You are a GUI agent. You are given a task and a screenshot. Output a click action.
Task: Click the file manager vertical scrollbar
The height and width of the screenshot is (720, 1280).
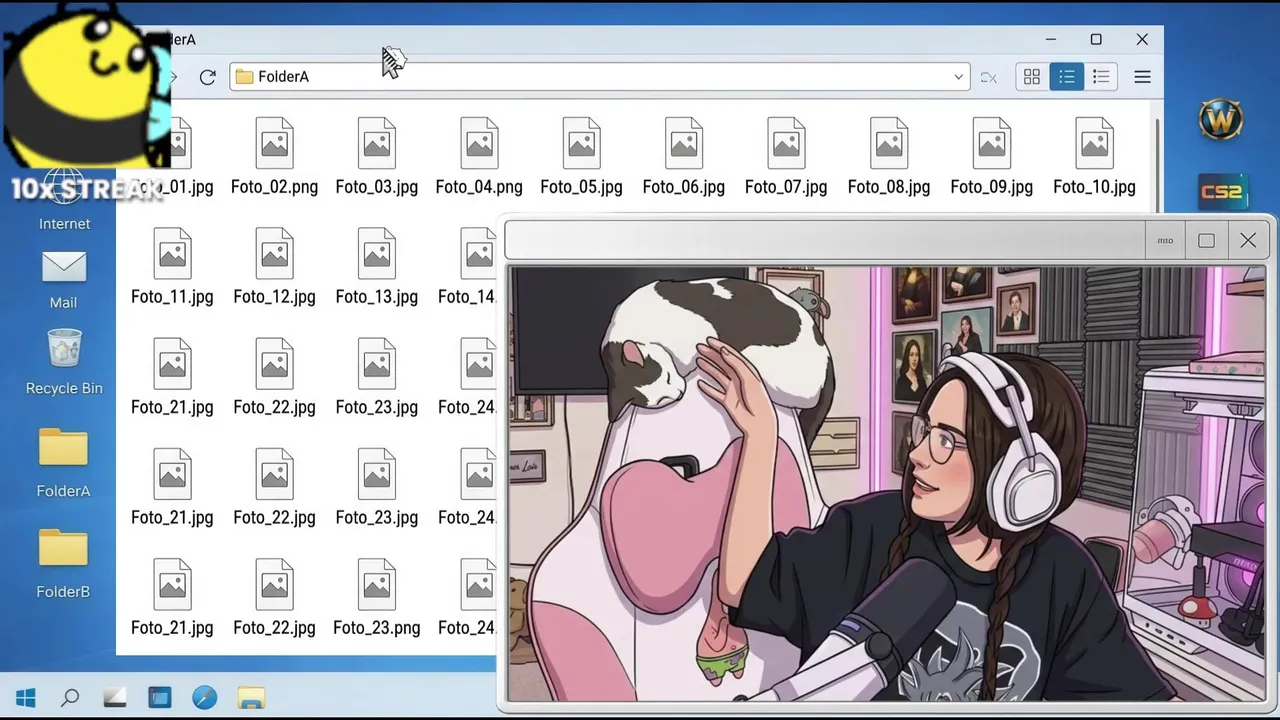coord(1158,165)
